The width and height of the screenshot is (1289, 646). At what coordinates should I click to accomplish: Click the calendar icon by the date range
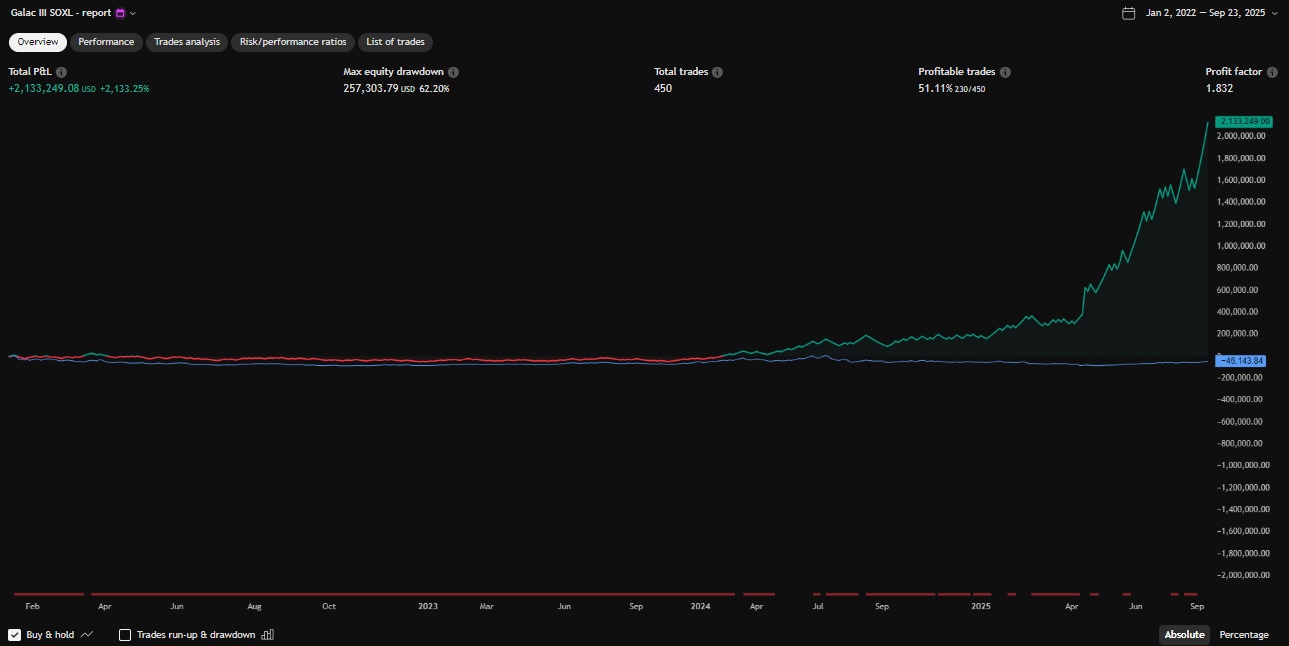(1129, 13)
